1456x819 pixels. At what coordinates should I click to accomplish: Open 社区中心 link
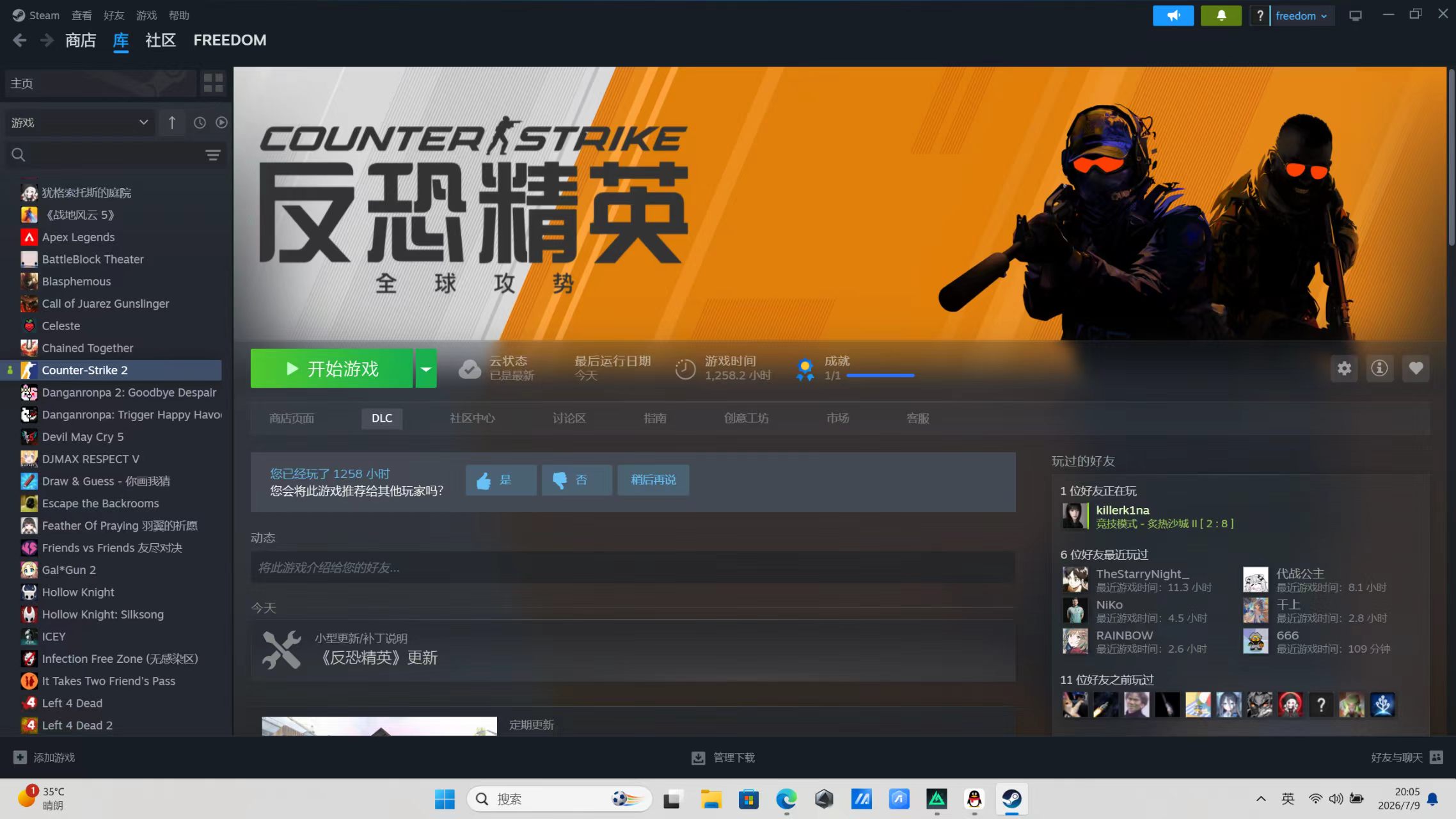click(x=472, y=418)
